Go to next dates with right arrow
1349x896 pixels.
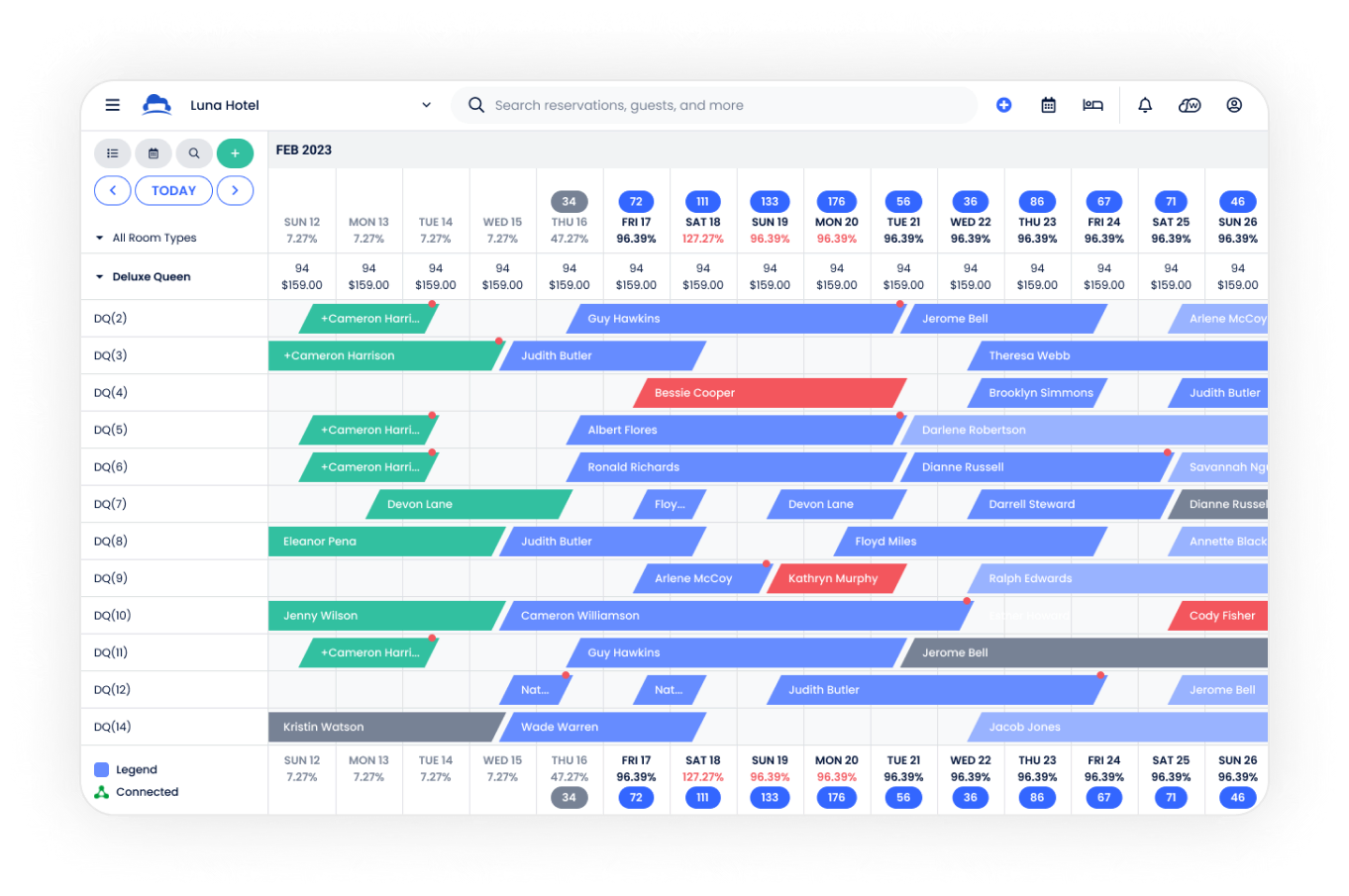pos(235,190)
